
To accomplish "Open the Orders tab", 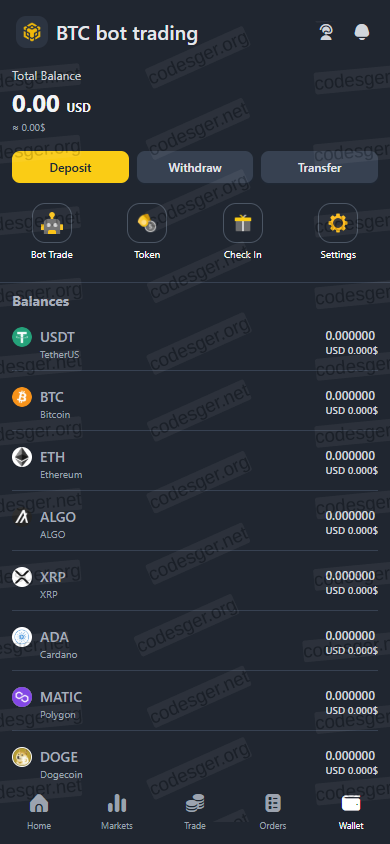I will (273, 812).
